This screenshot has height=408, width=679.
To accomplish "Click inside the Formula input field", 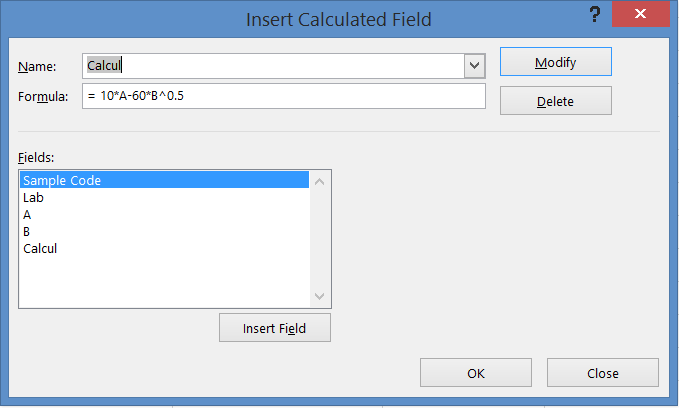I will 283,96.
